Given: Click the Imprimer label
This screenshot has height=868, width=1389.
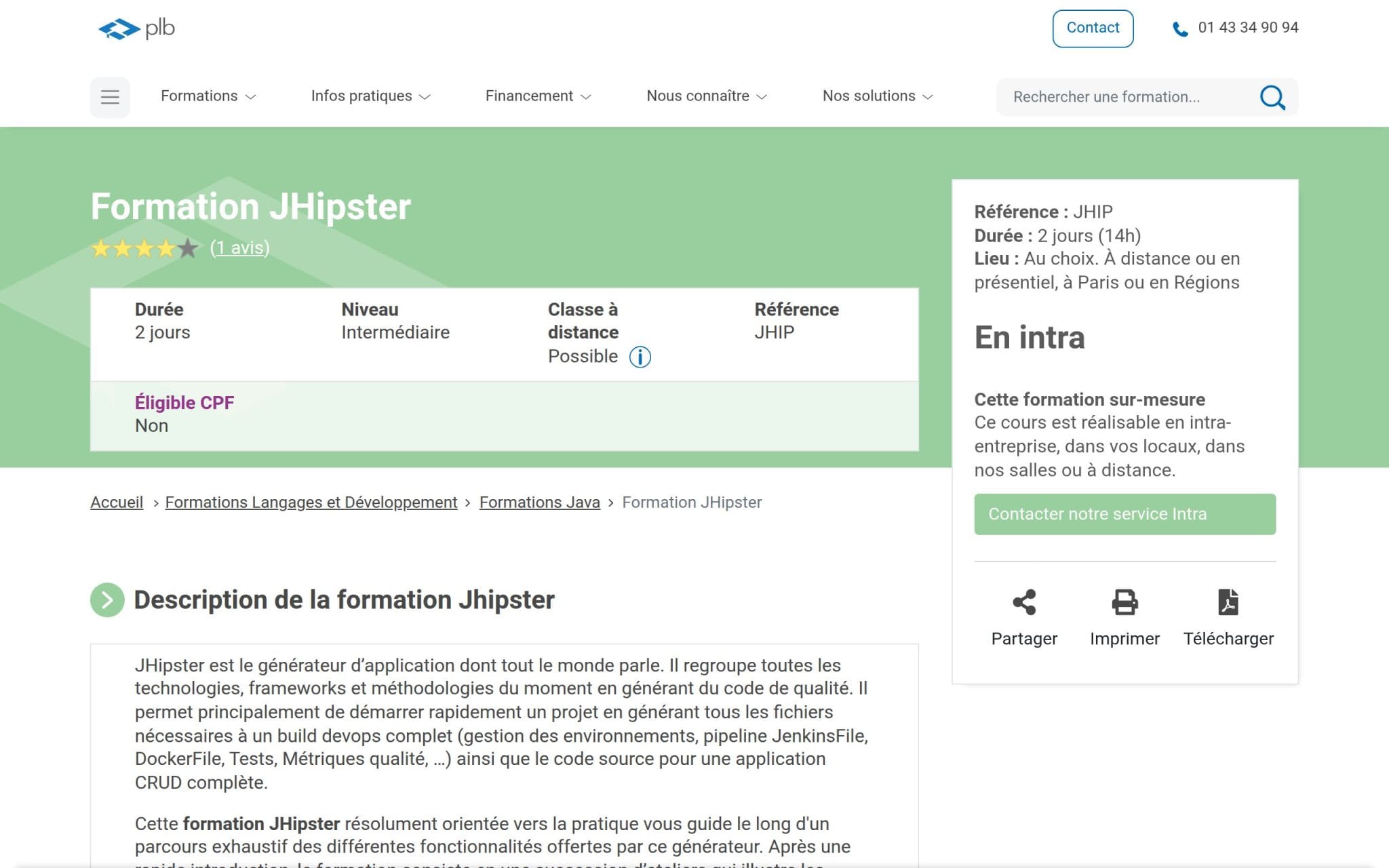Looking at the screenshot, I should point(1124,639).
